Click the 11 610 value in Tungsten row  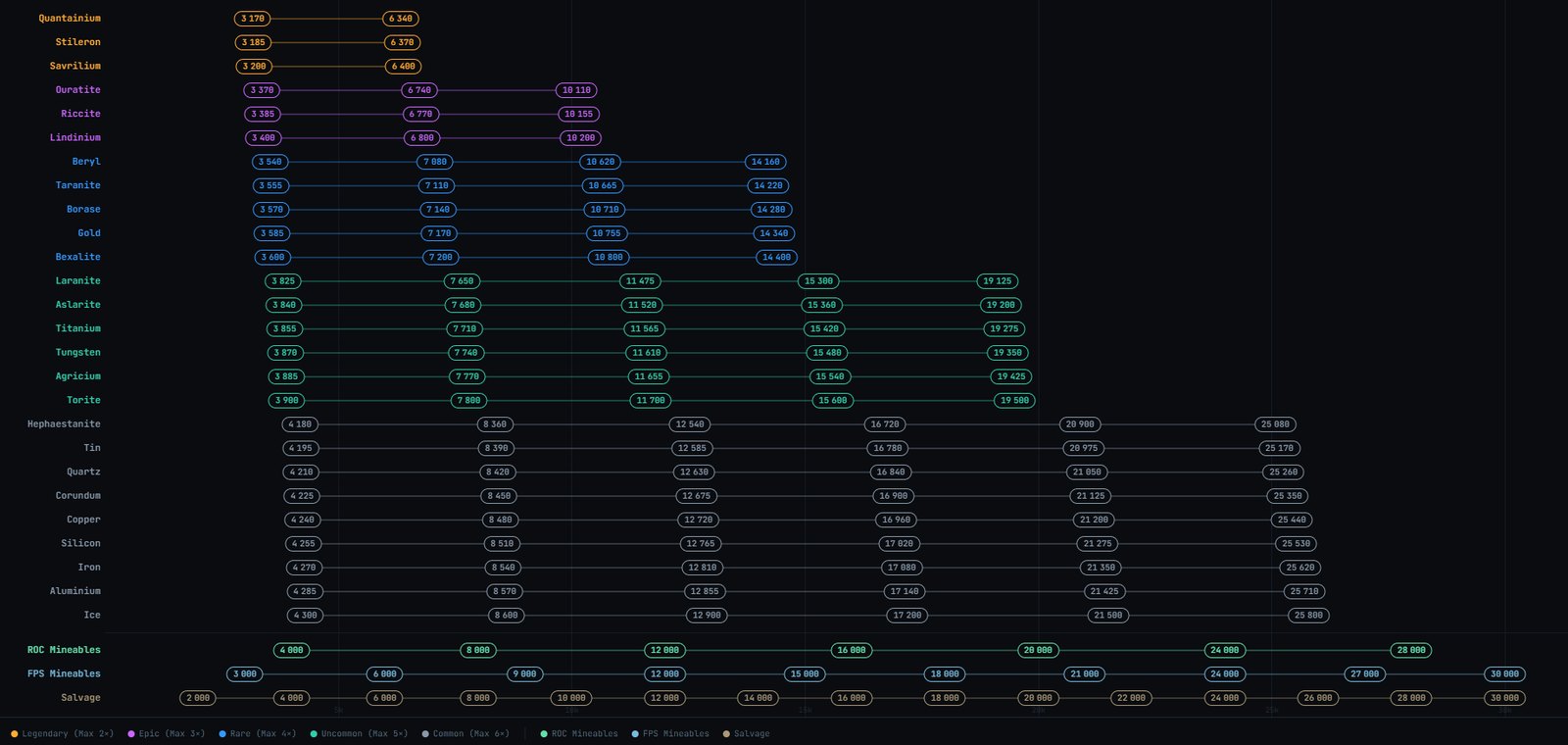pos(647,353)
